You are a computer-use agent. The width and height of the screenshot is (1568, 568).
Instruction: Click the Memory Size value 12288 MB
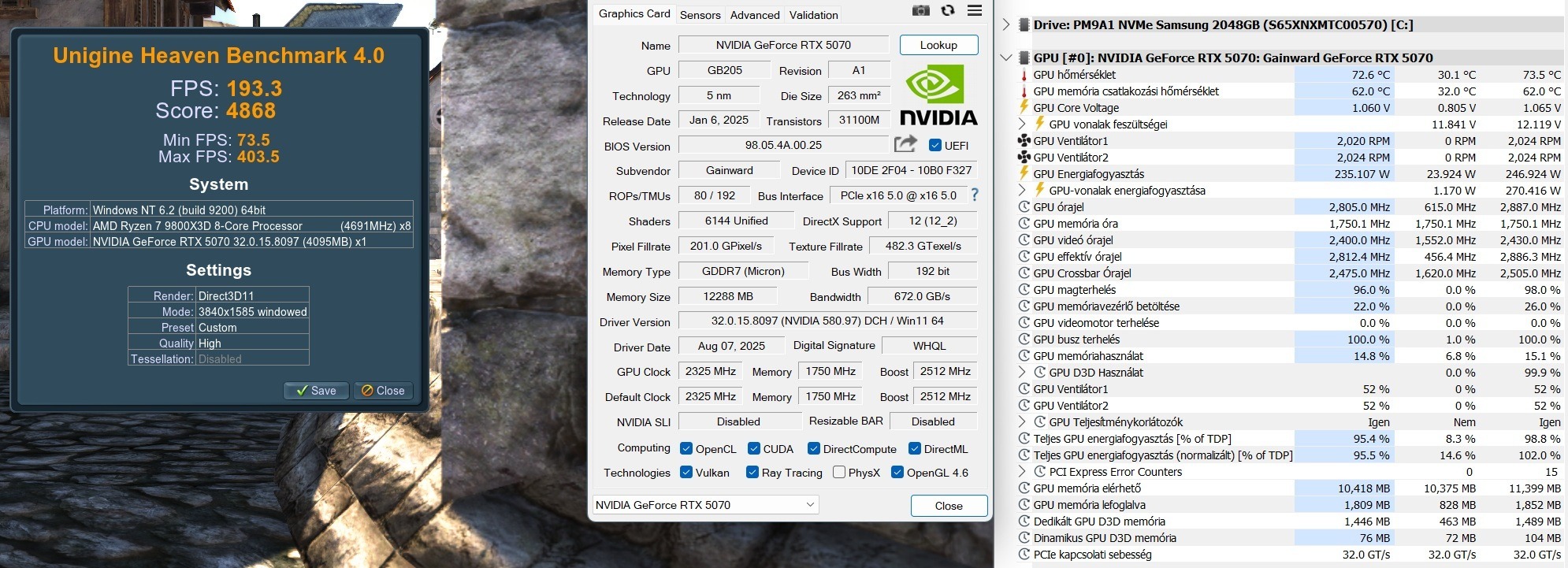pos(727,296)
